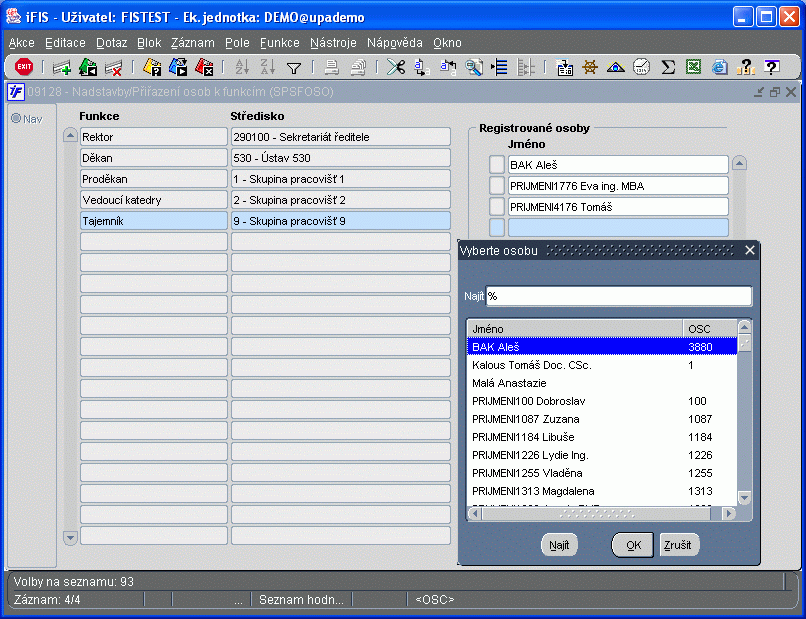Select PRIJMENI1313 Magdalena in the list
This screenshot has width=806, height=619.
point(602,491)
